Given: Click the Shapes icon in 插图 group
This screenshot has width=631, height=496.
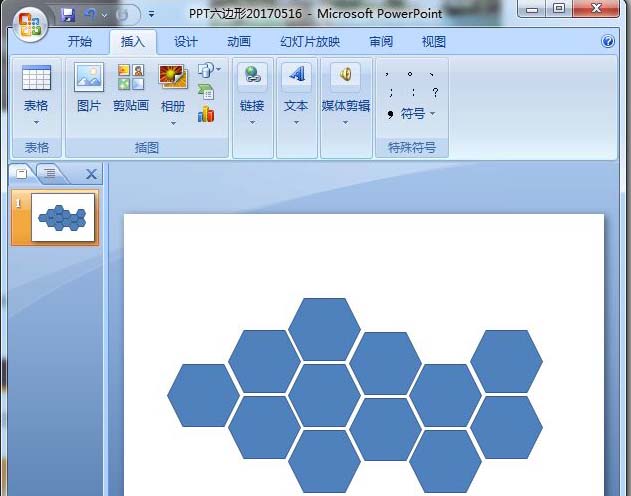Looking at the screenshot, I should [x=206, y=70].
